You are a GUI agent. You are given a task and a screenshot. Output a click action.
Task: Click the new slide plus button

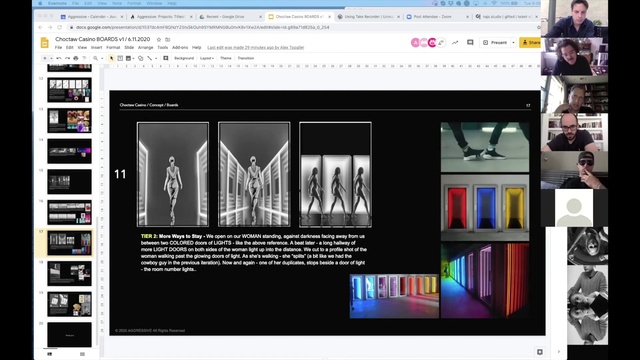(44, 58)
